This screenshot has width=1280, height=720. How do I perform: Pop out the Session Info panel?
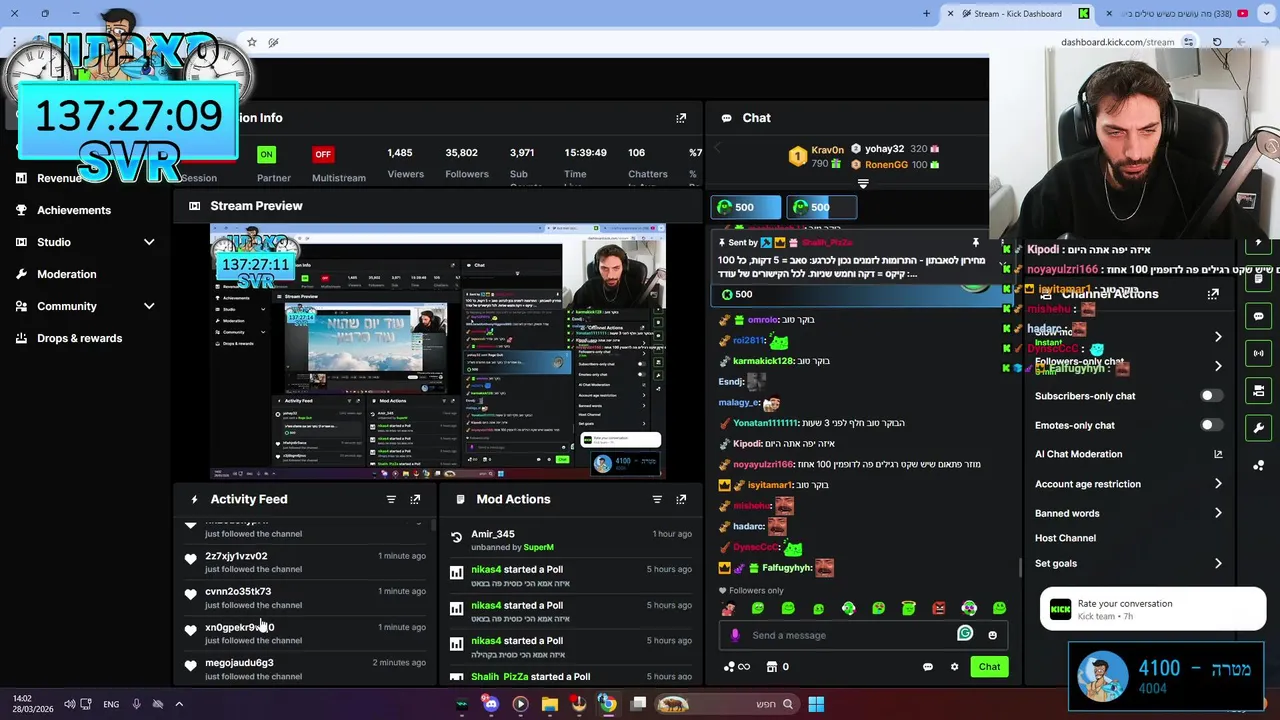681,118
